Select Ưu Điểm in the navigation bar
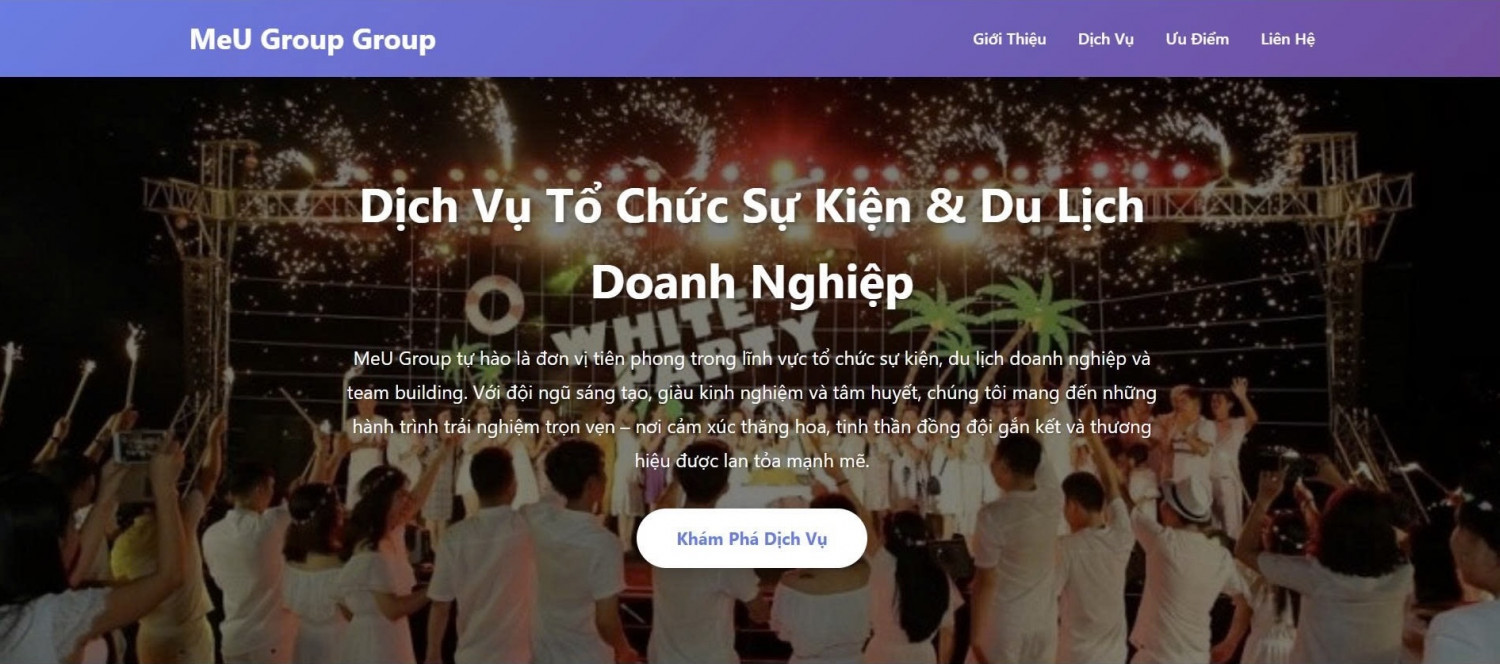 (1197, 39)
